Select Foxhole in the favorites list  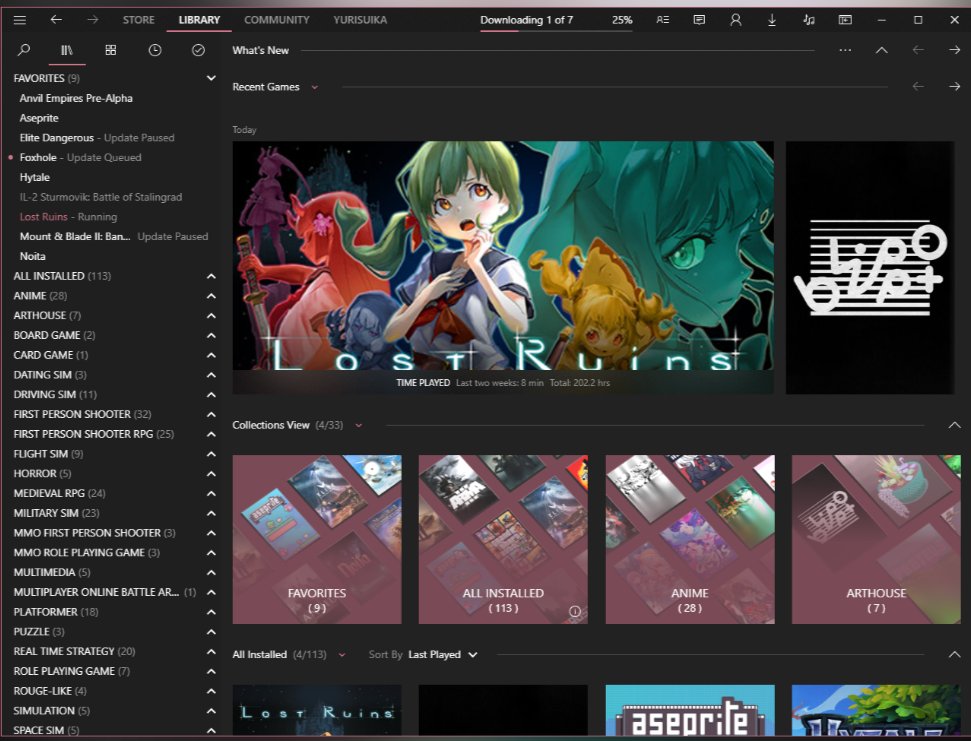38,157
